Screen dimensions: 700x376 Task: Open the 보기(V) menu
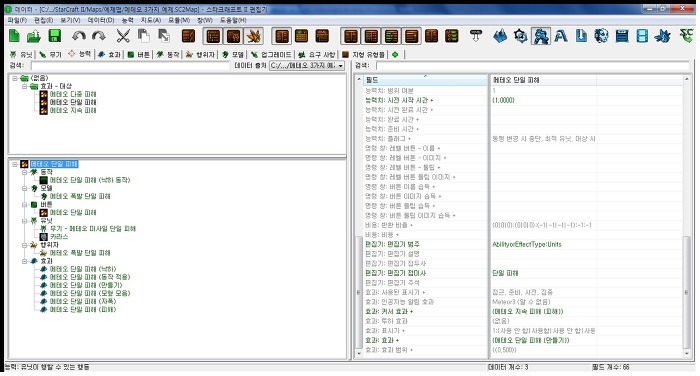coord(71,20)
